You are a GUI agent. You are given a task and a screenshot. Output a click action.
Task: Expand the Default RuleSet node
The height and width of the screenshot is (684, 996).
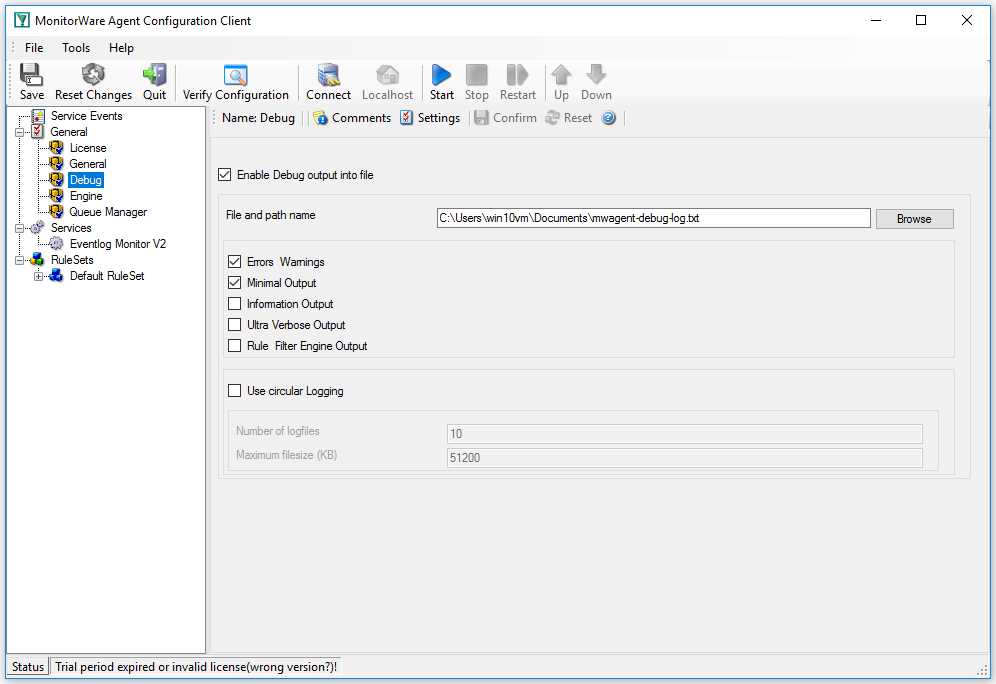[x=38, y=276]
